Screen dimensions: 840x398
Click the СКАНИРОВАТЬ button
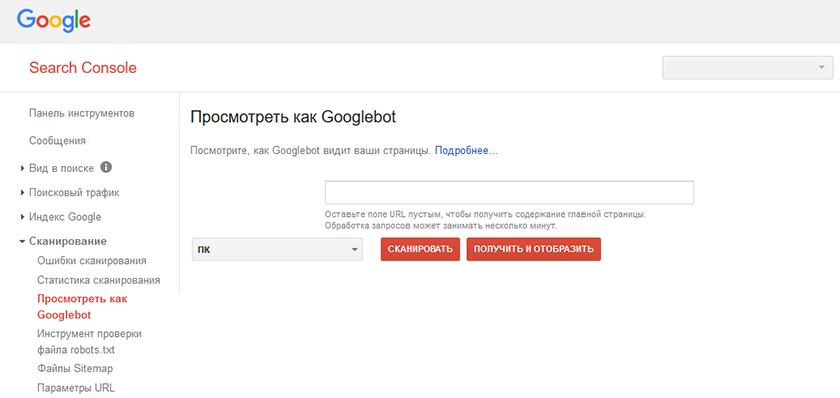(x=420, y=250)
